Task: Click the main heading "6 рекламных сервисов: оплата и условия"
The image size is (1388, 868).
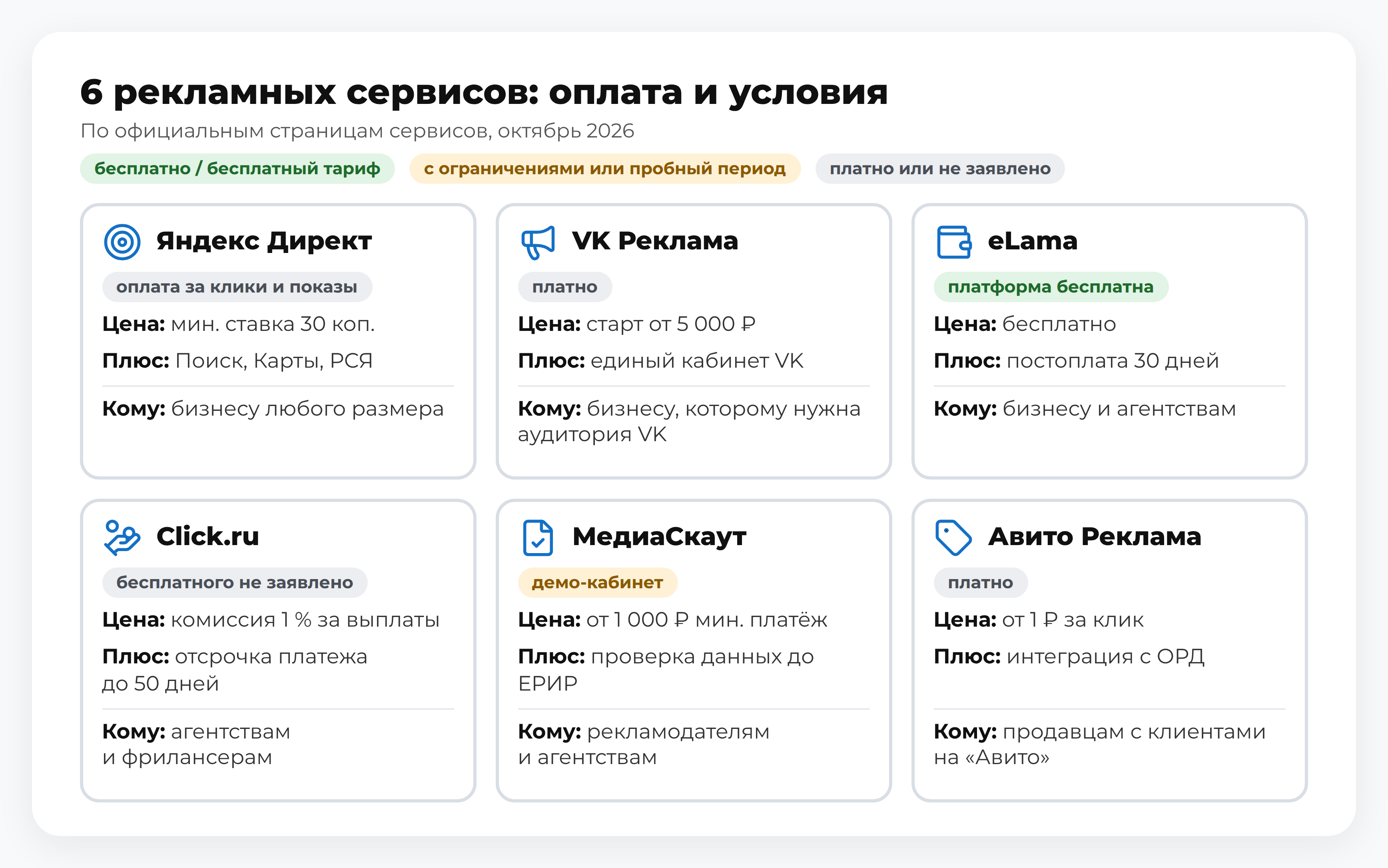Action: point(484,92)
